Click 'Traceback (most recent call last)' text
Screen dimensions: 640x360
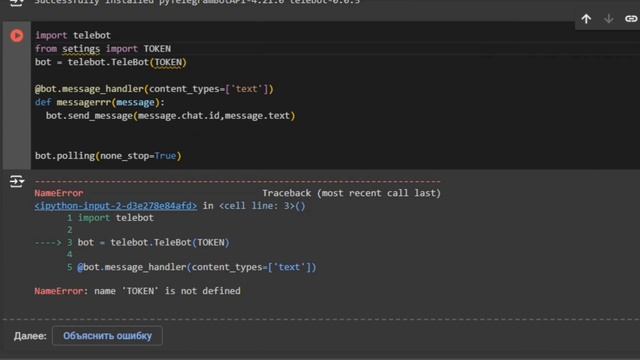coord(351,193)
